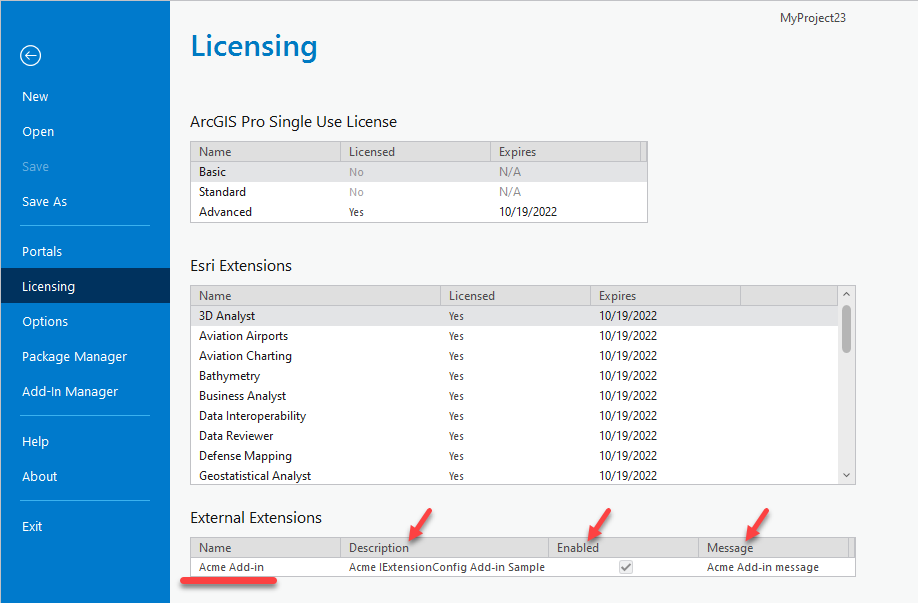918x603 pixels.
Task: Click the Help entry in the sidebar
Action: coord(35,441)
